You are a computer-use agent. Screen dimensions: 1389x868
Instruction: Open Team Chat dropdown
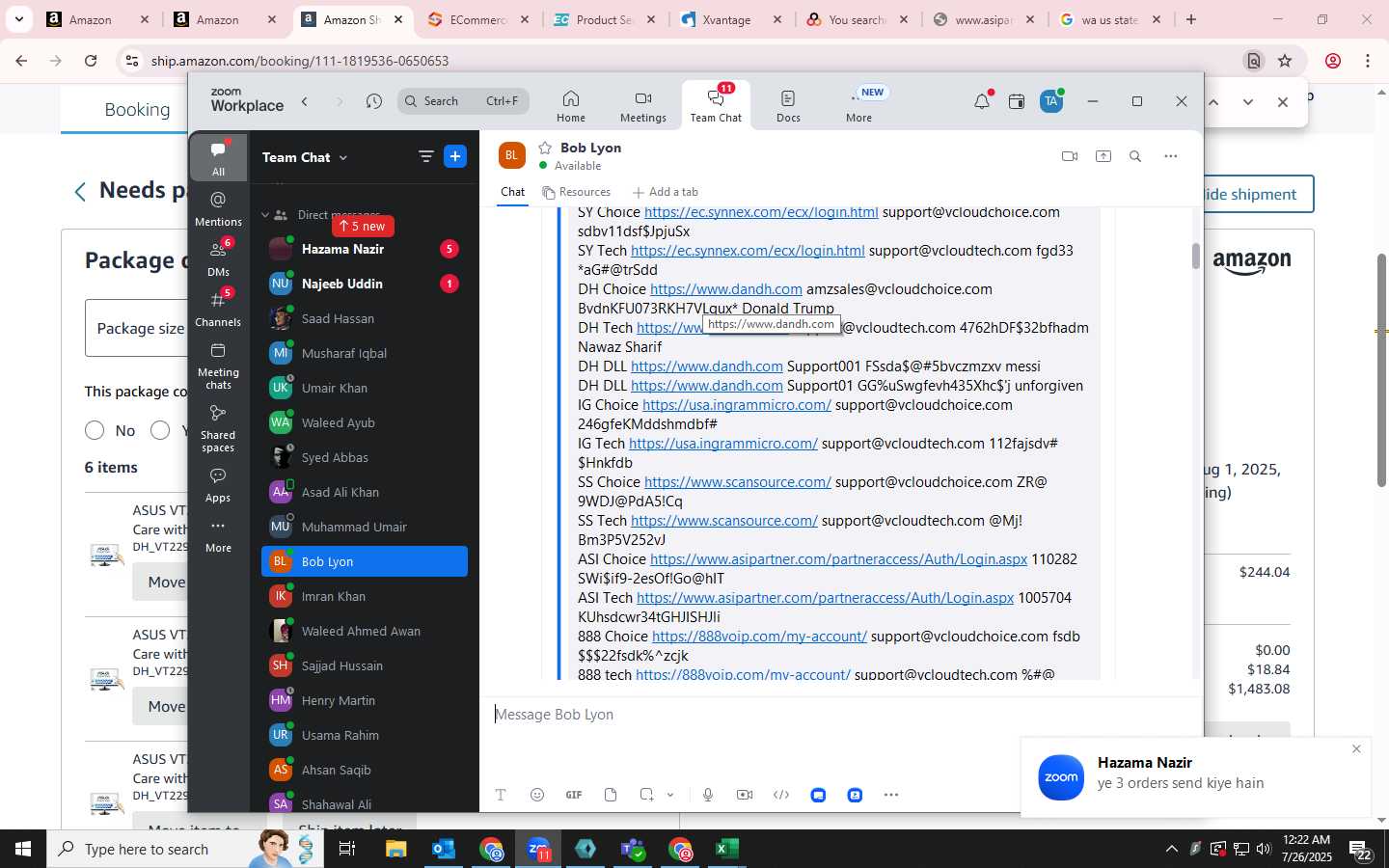(x=305, y=157)
